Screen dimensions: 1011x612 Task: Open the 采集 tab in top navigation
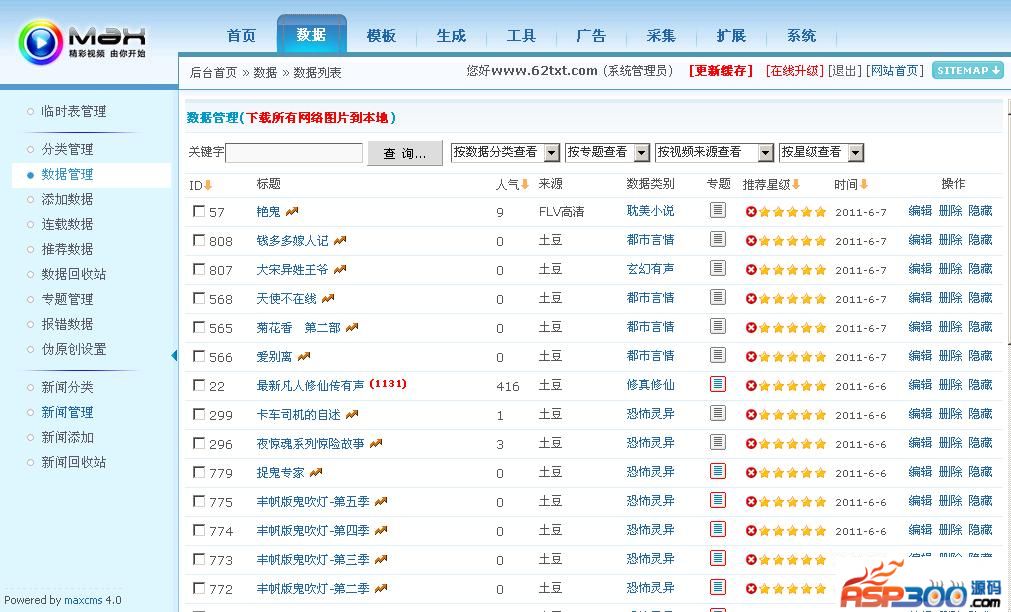coord(661,36)
